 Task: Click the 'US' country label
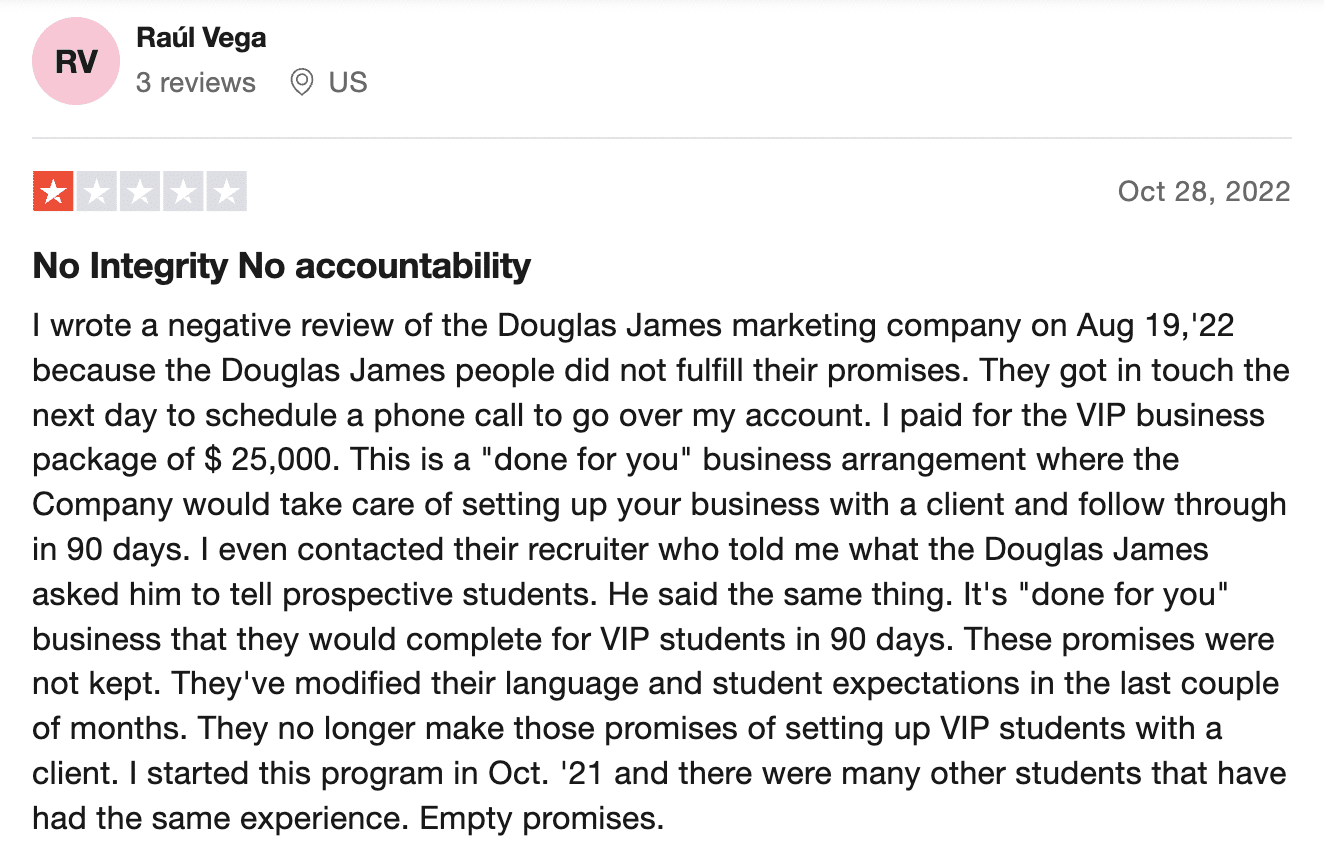pos(348,82)
